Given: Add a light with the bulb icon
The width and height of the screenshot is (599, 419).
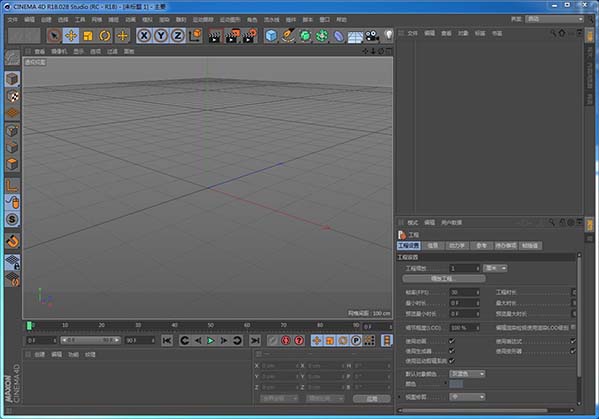Looking at the screenshot, I should [388, 35].
